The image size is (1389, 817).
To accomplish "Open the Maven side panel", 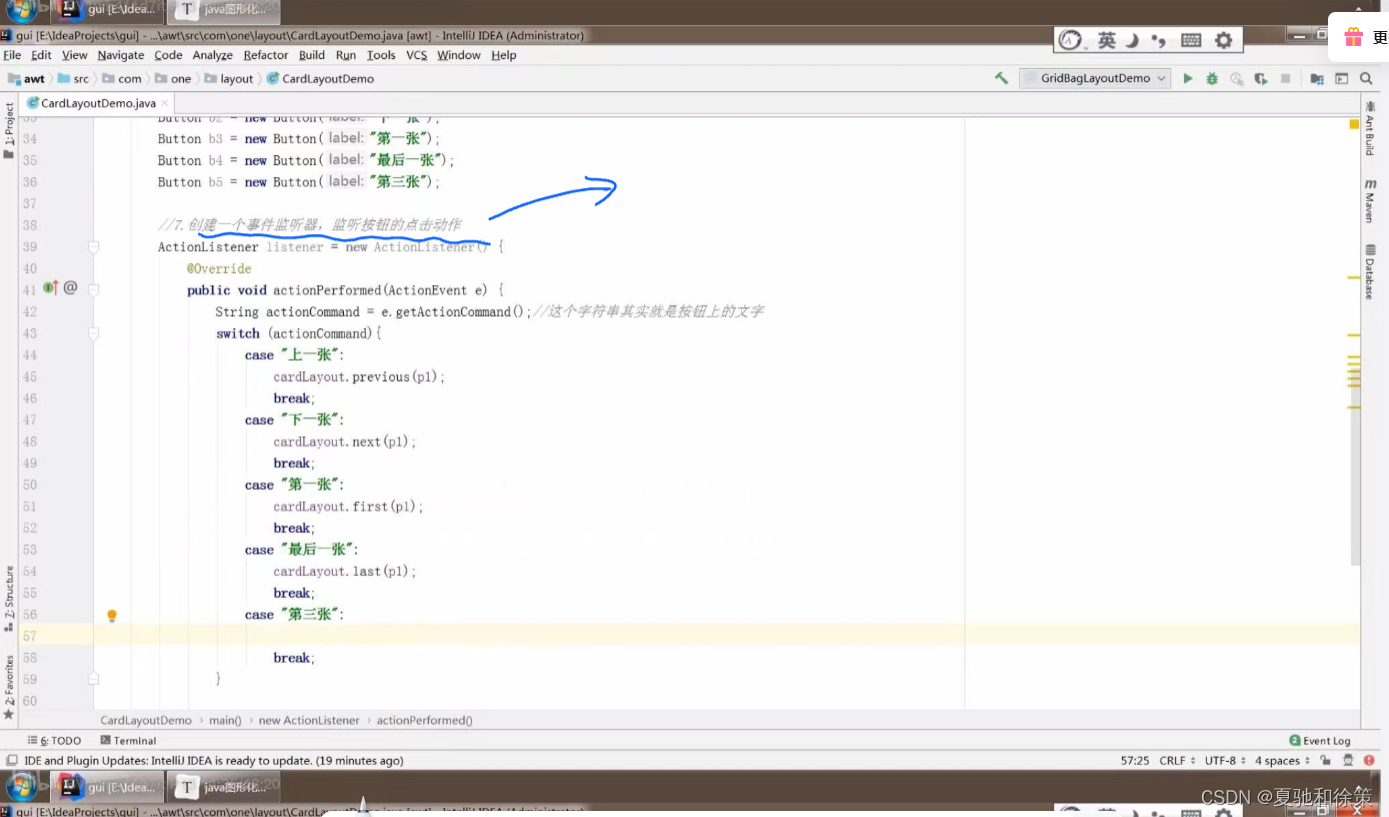I will click(1370, 202).
